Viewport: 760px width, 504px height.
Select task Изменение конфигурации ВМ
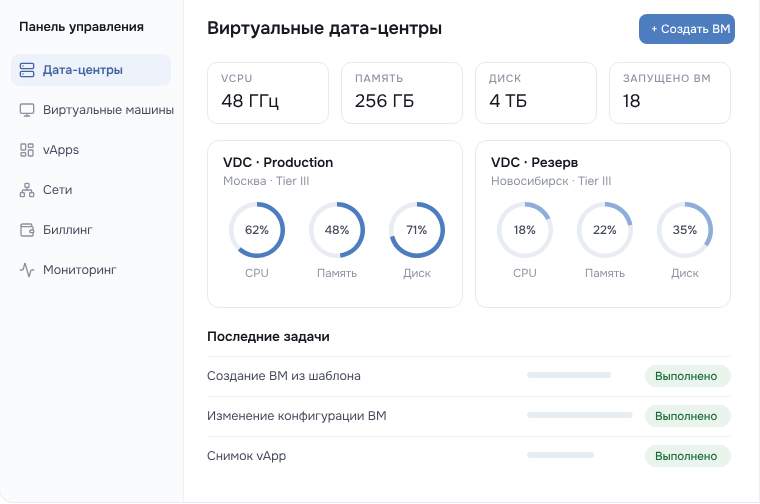(297, 416)
